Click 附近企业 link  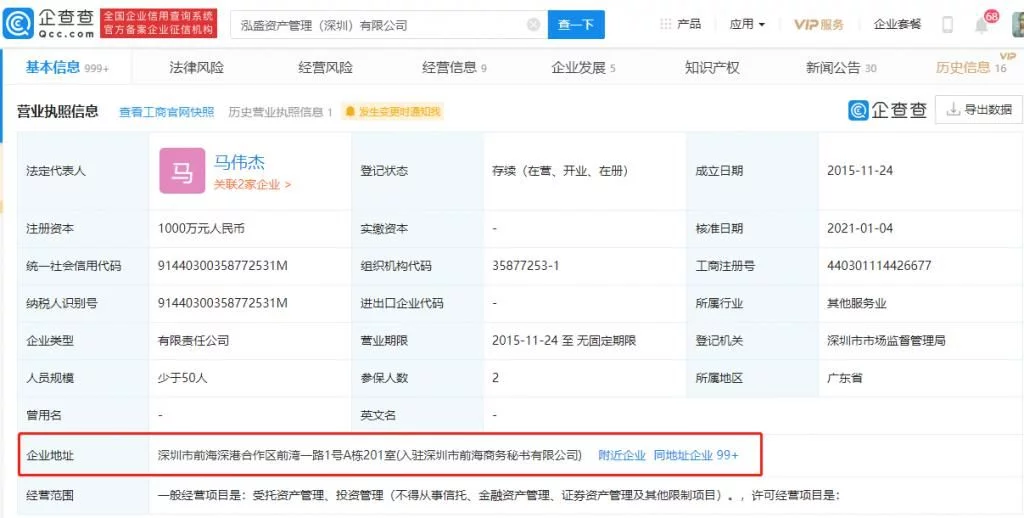point(622,455)
